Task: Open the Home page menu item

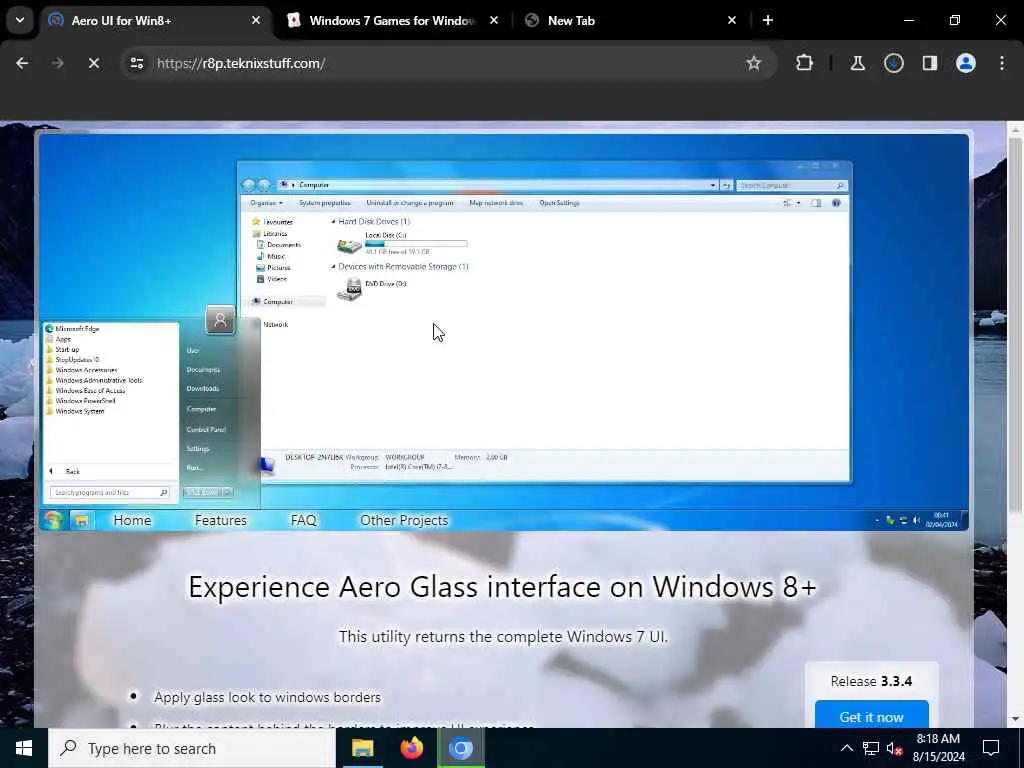Action: [132, 520]
